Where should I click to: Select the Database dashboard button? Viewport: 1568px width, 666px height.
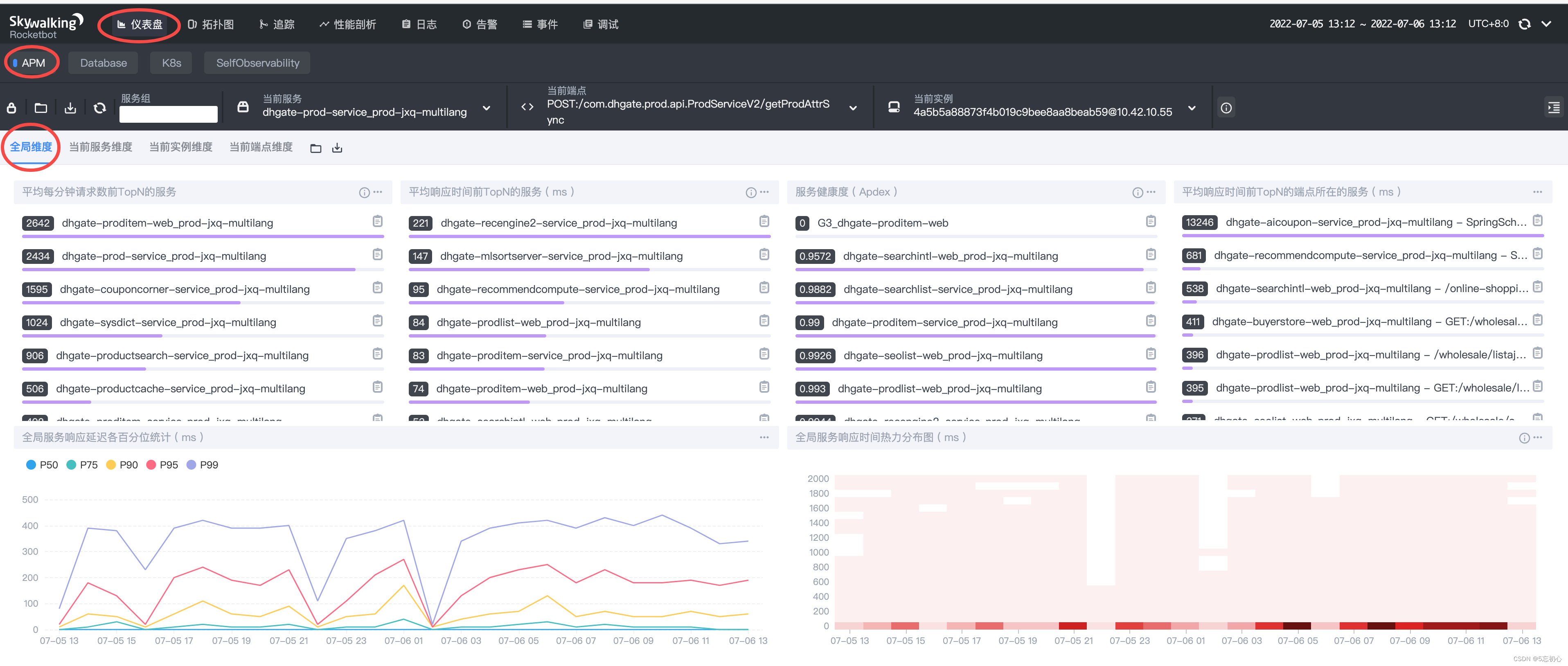tap(104, 63)
